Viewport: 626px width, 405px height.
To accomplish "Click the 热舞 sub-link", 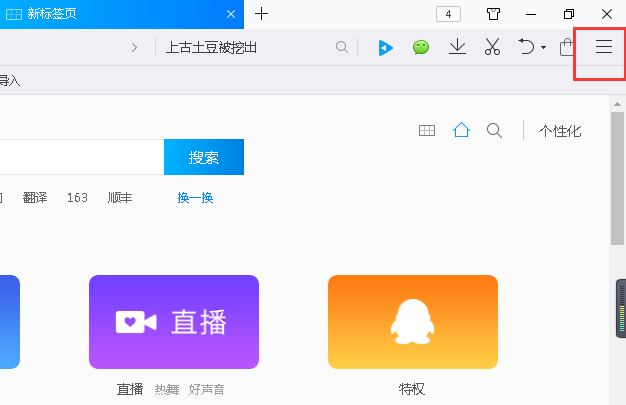I will click(x=167, y=389).
